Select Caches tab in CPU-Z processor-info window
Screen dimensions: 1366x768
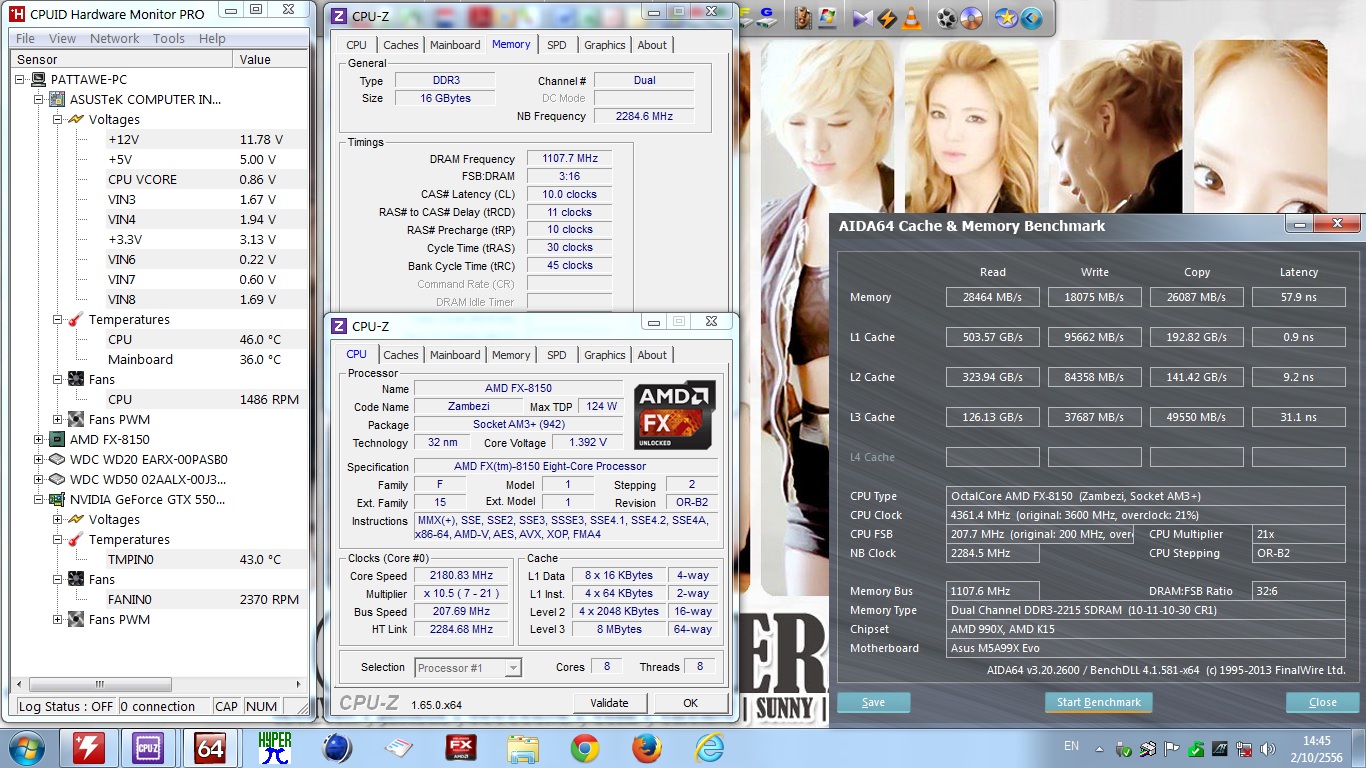click(401, 355)
